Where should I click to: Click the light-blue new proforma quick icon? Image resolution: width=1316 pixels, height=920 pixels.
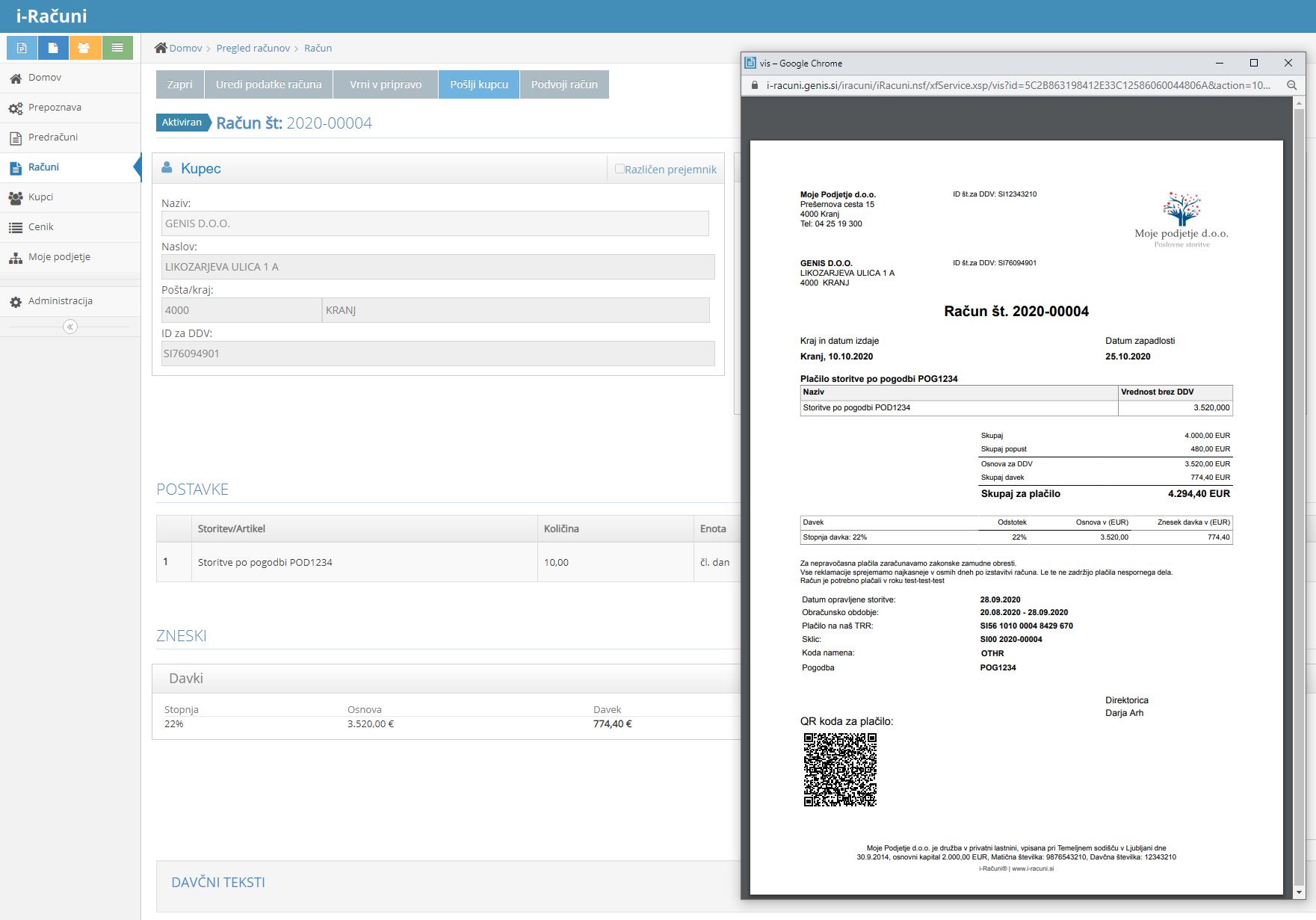coord(22,48)
